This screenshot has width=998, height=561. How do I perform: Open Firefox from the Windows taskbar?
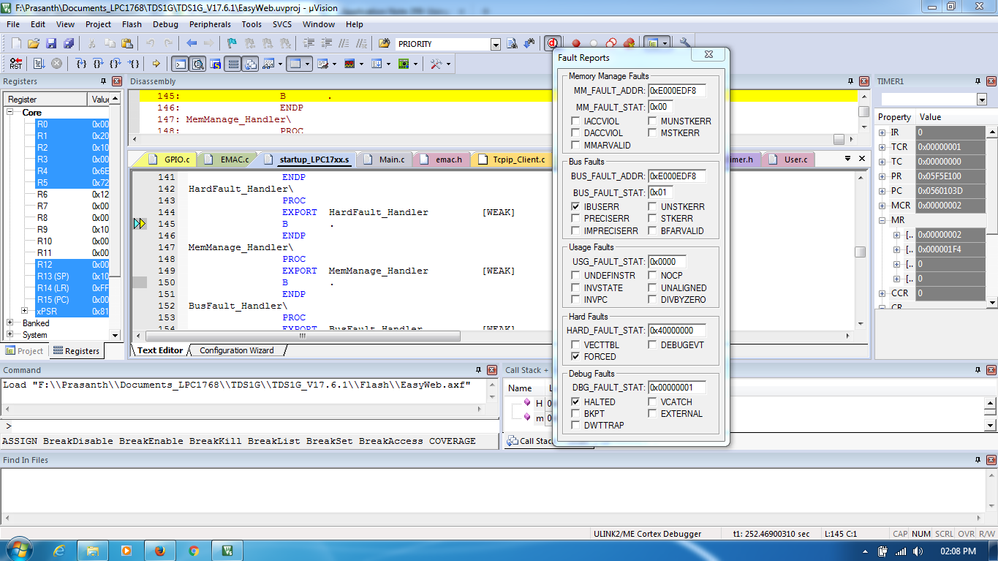[160, 550]
